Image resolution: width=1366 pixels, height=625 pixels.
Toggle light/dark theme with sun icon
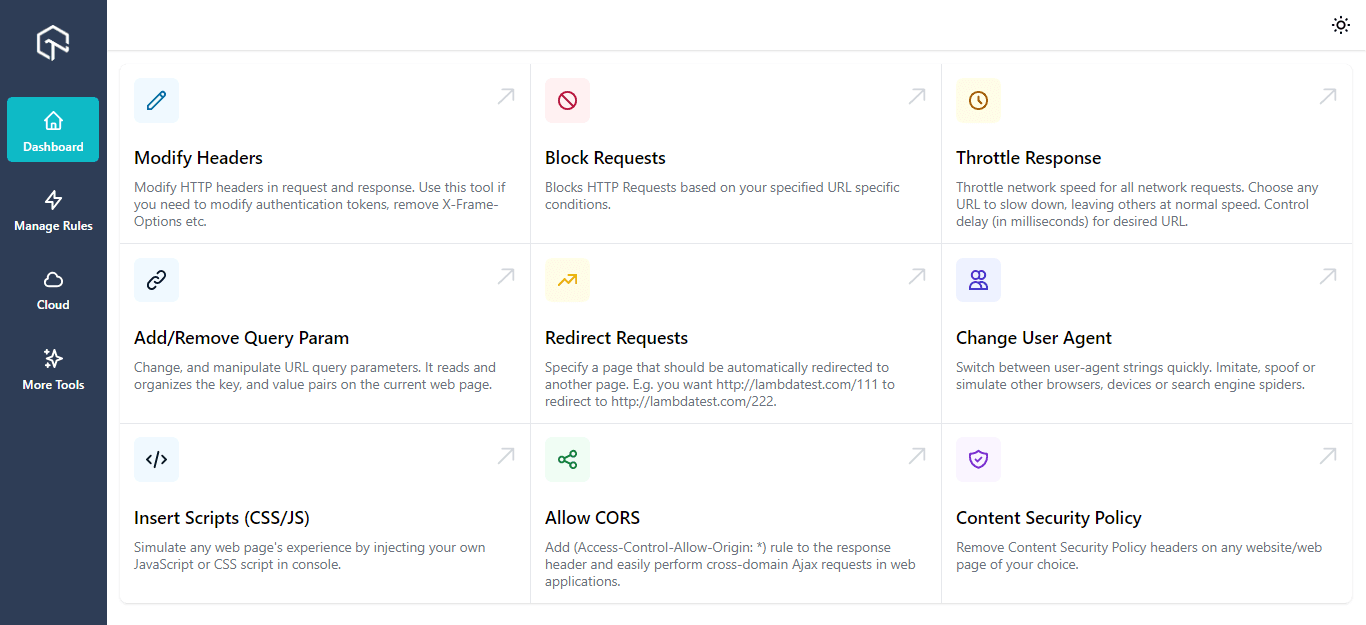pos(1341,25)
